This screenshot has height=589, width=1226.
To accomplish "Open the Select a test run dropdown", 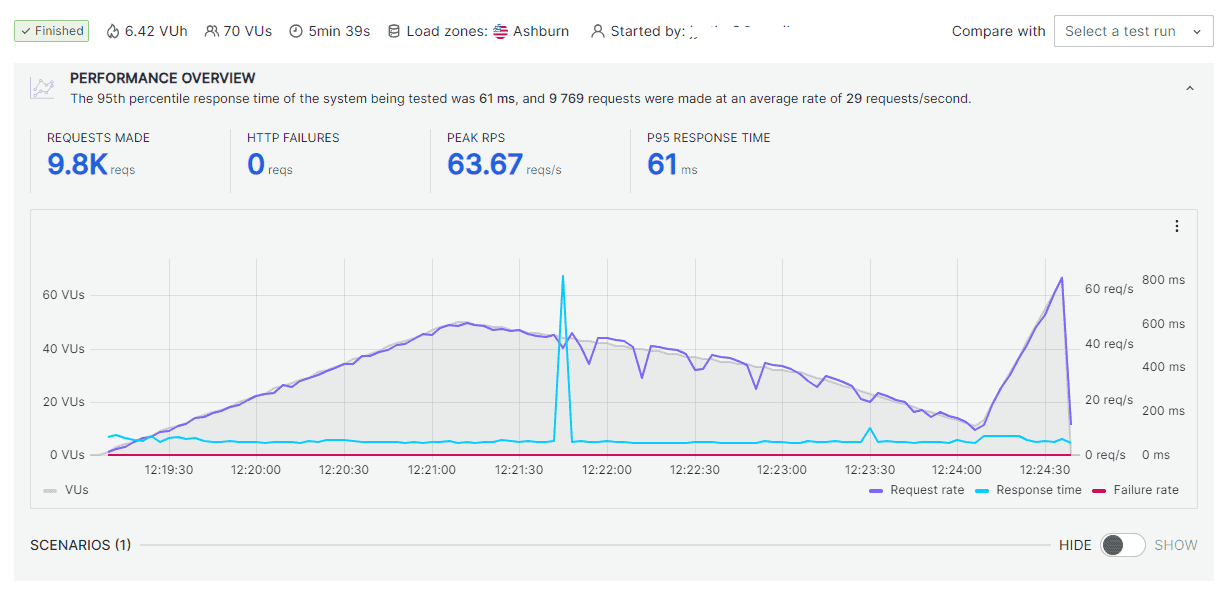I will 1133,31.
